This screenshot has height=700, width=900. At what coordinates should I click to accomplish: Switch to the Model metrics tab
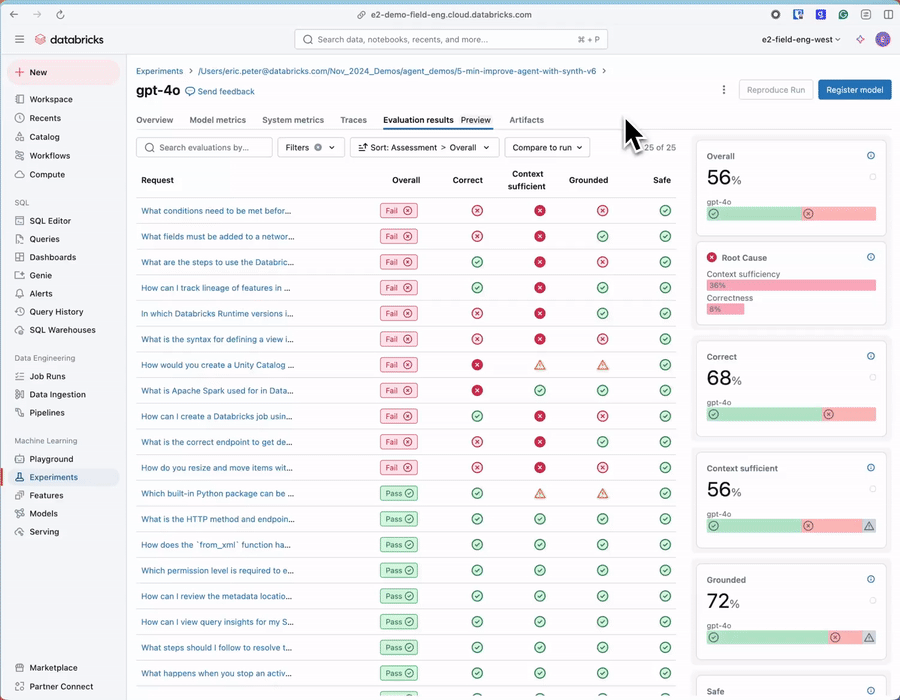217,120
